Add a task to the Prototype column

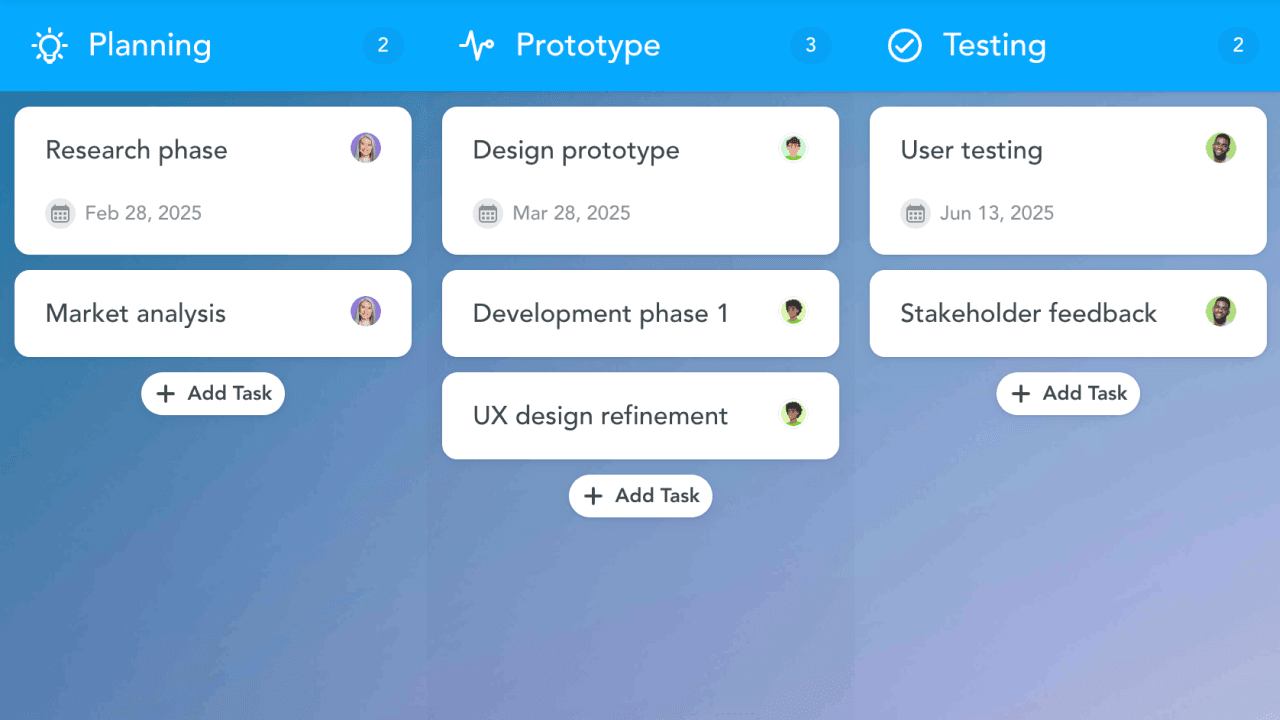click(x=640, y=496)
